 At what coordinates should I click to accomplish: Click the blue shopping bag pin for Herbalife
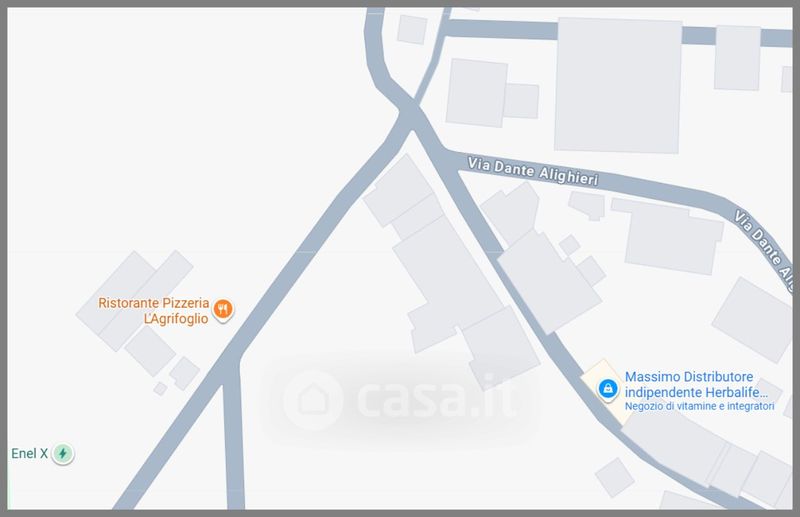[x=608, y=389]
